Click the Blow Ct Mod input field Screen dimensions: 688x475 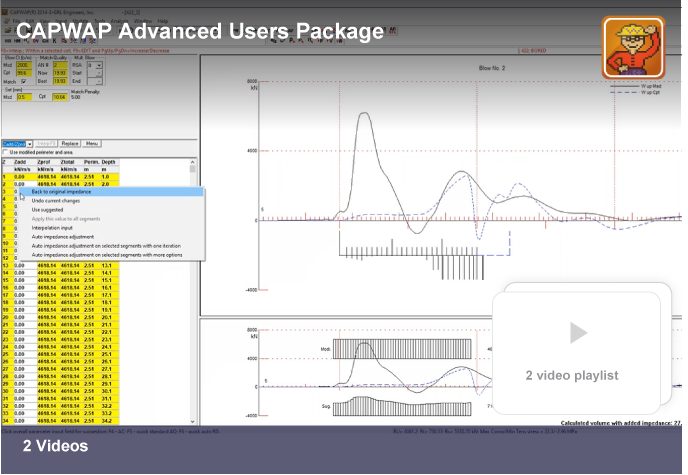tap(23, 65)
